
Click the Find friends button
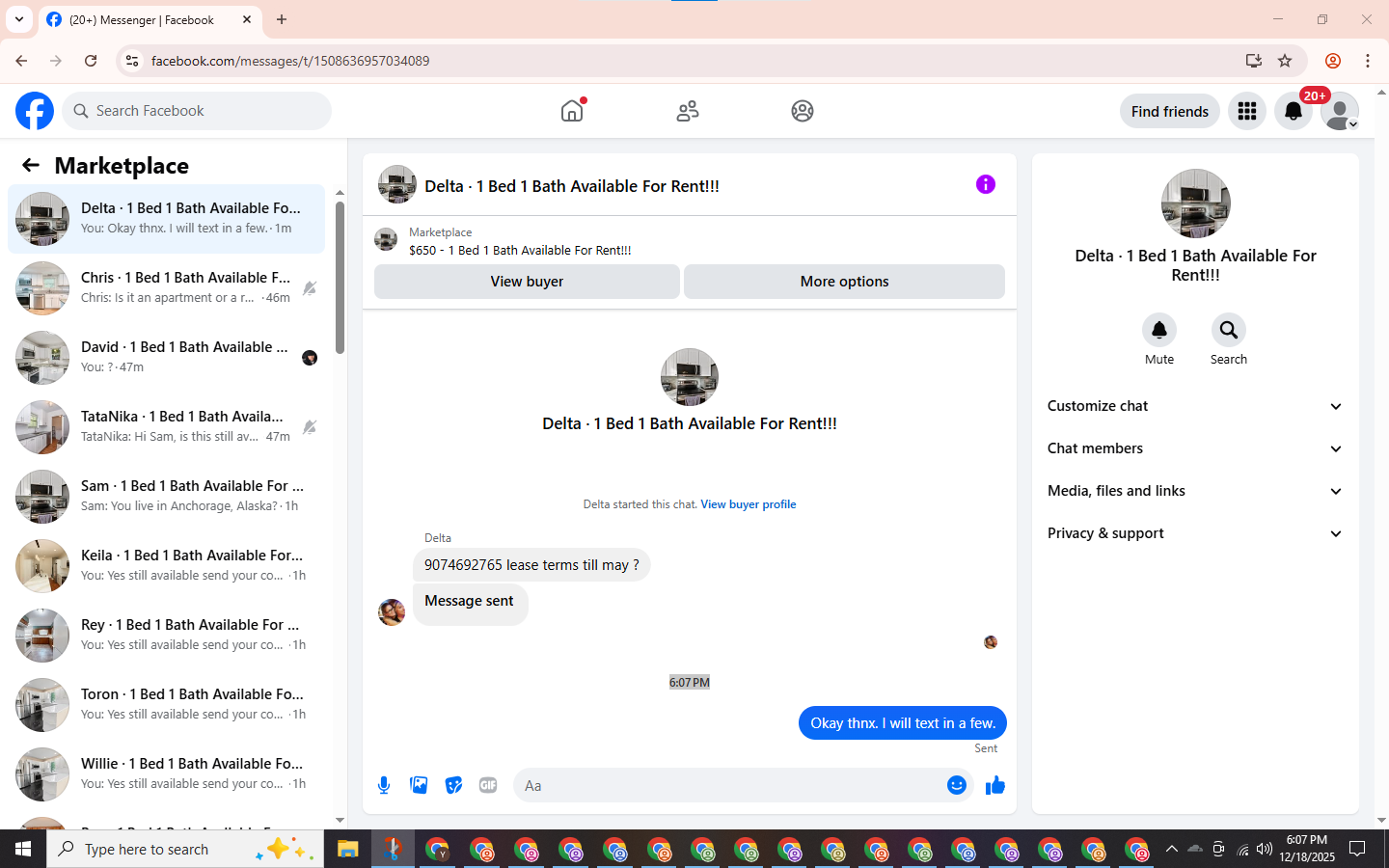tap(1170, 111)
